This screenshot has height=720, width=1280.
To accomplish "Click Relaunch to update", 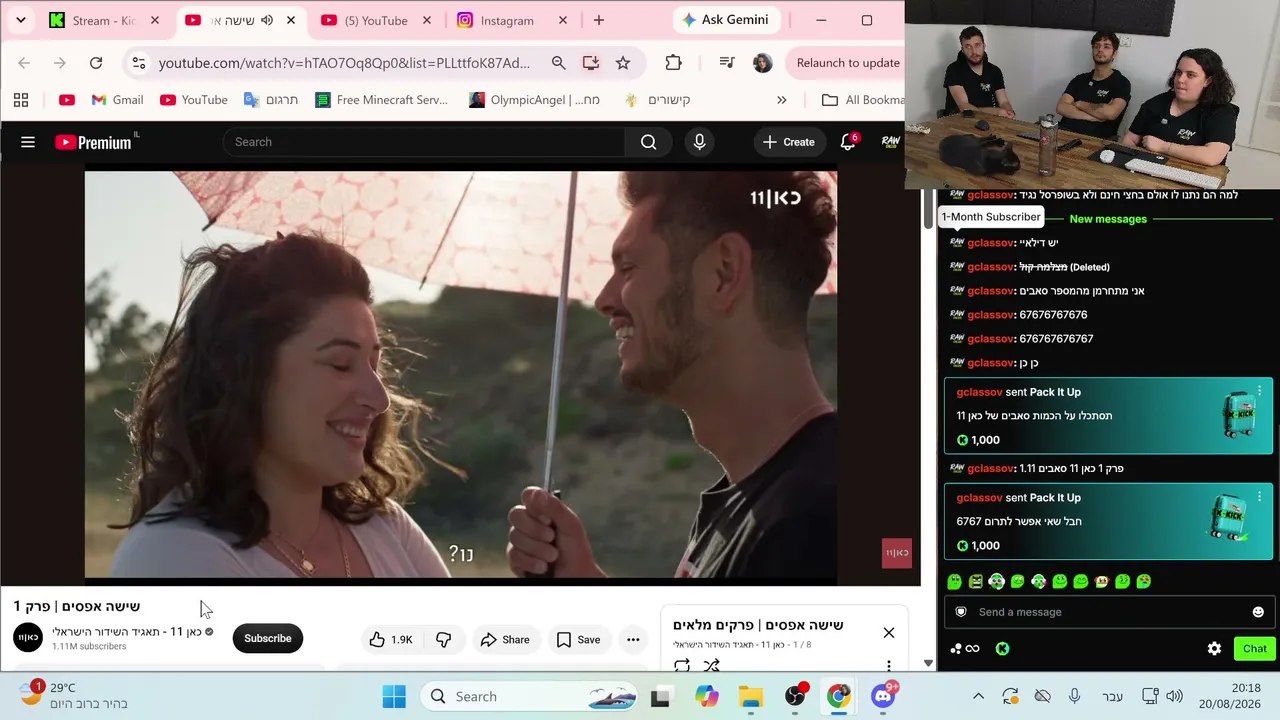I will [x=846, y=63].
